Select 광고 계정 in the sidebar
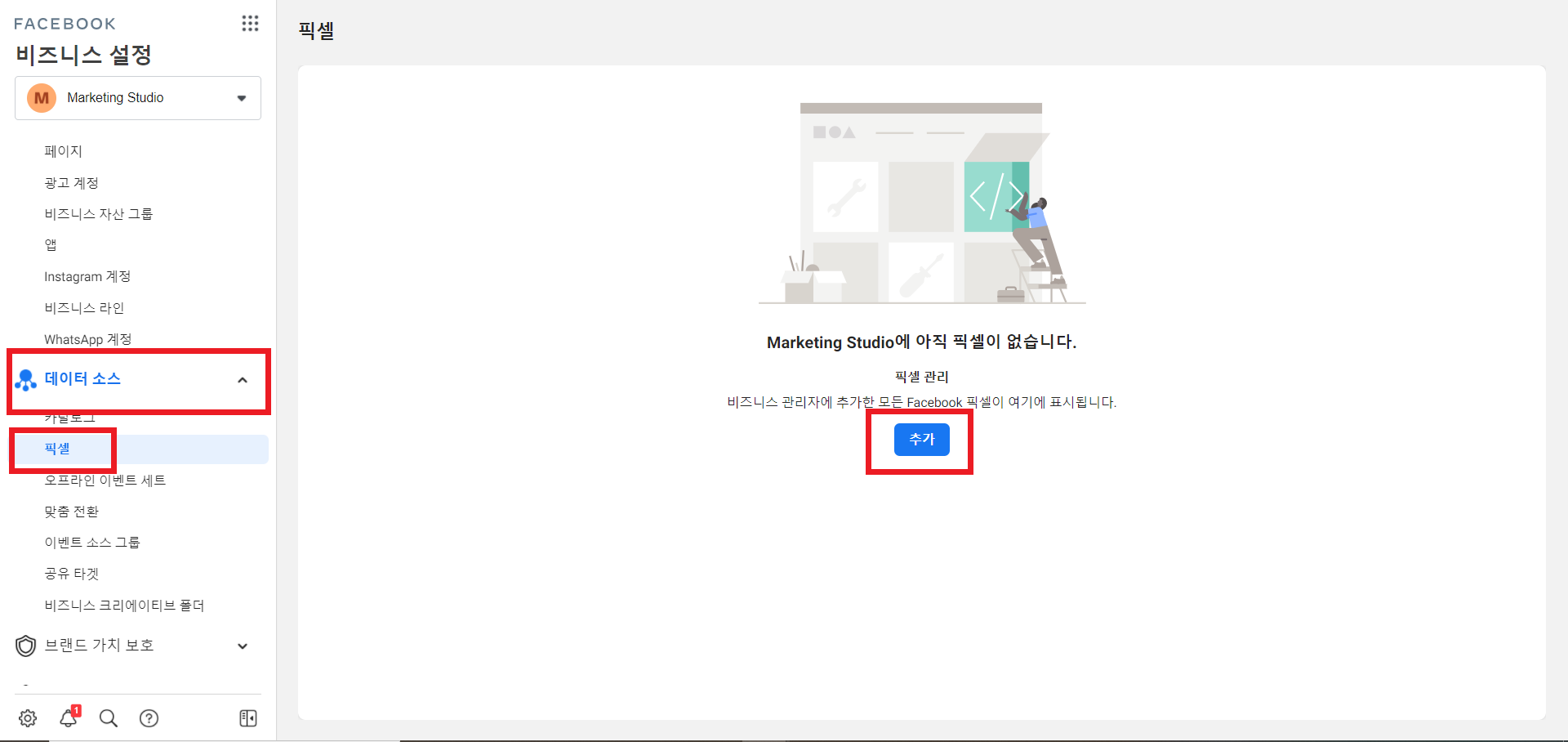Screen dimensions: 1568x742 click(71, 182)
